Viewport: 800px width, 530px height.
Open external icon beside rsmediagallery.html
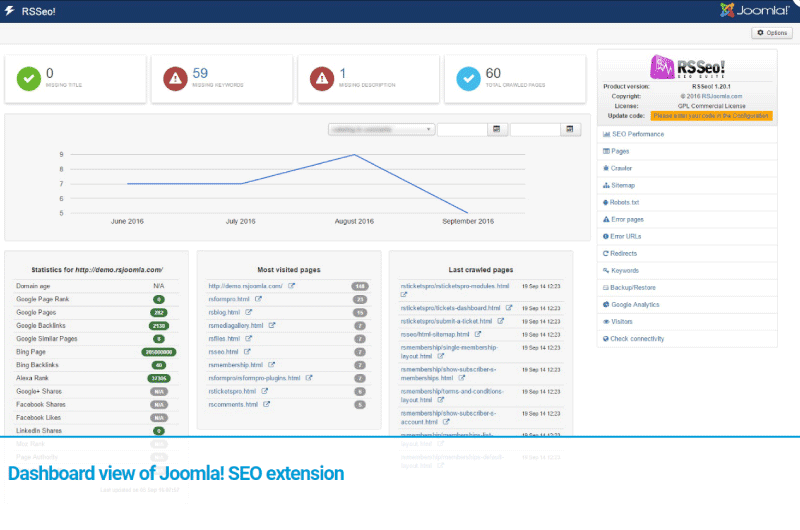pyautogui.click(x=272, y=325)
